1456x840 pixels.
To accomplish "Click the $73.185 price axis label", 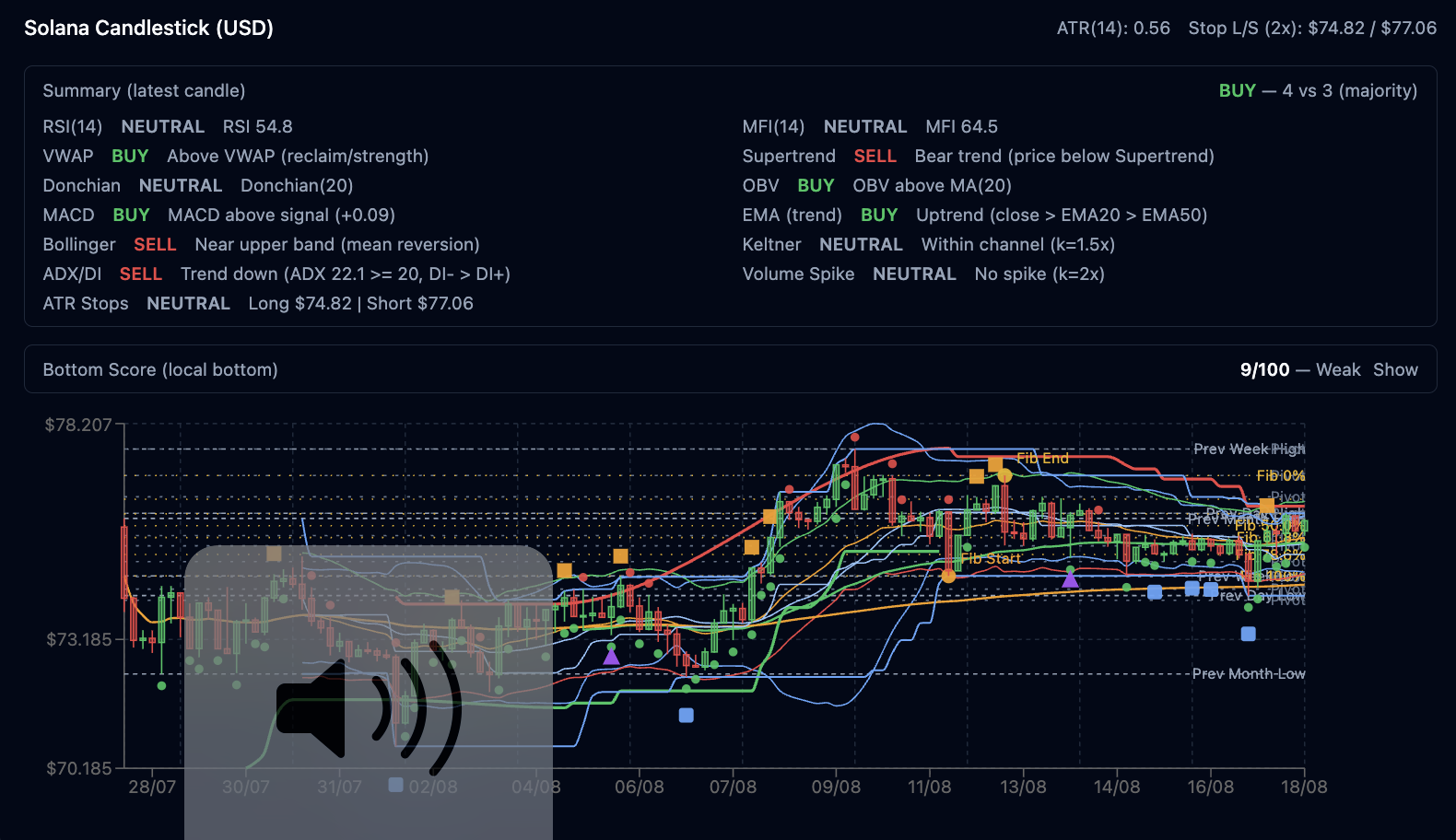I will (79, 639).
